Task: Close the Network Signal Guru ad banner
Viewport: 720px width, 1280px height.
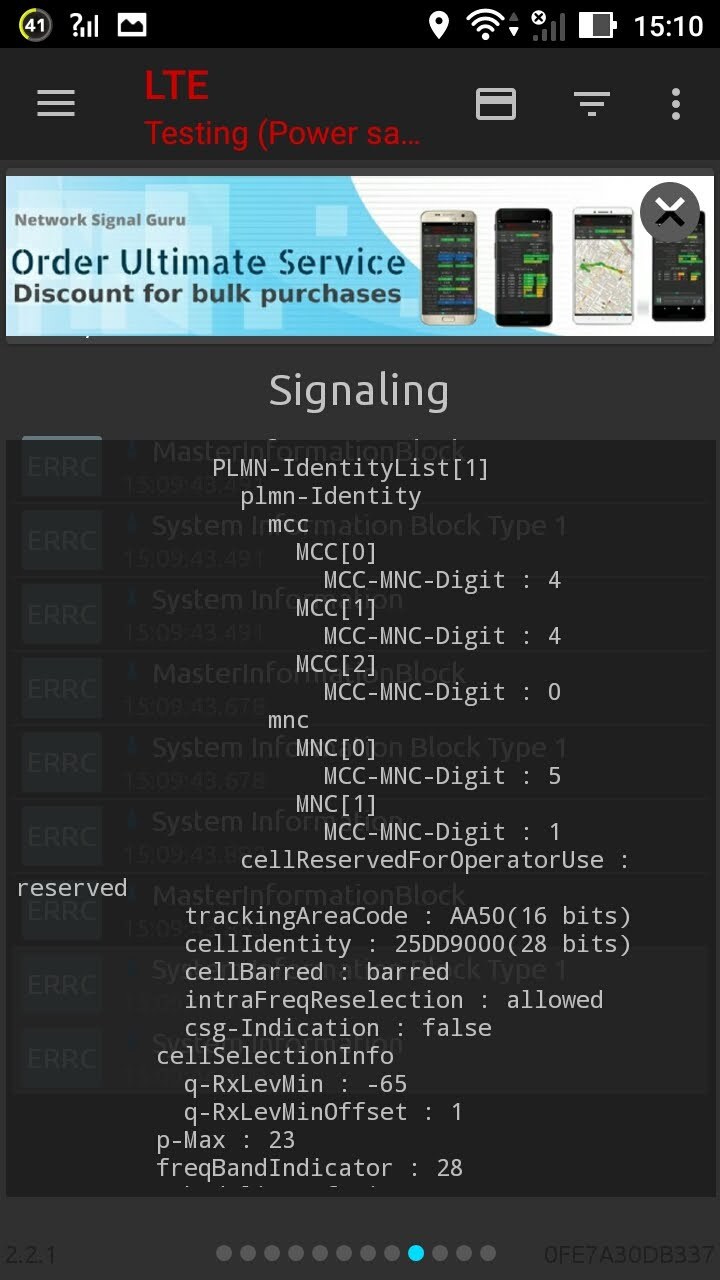Action: coord(669,212)
